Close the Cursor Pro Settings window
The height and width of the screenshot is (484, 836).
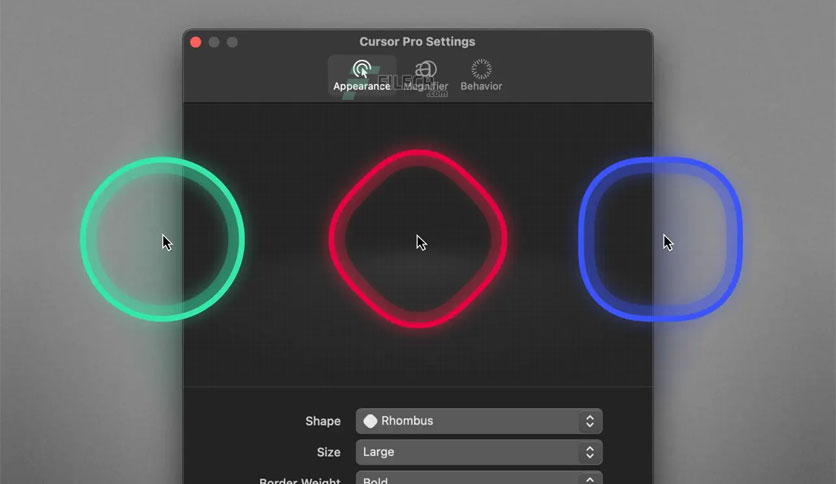coord(196,42)
